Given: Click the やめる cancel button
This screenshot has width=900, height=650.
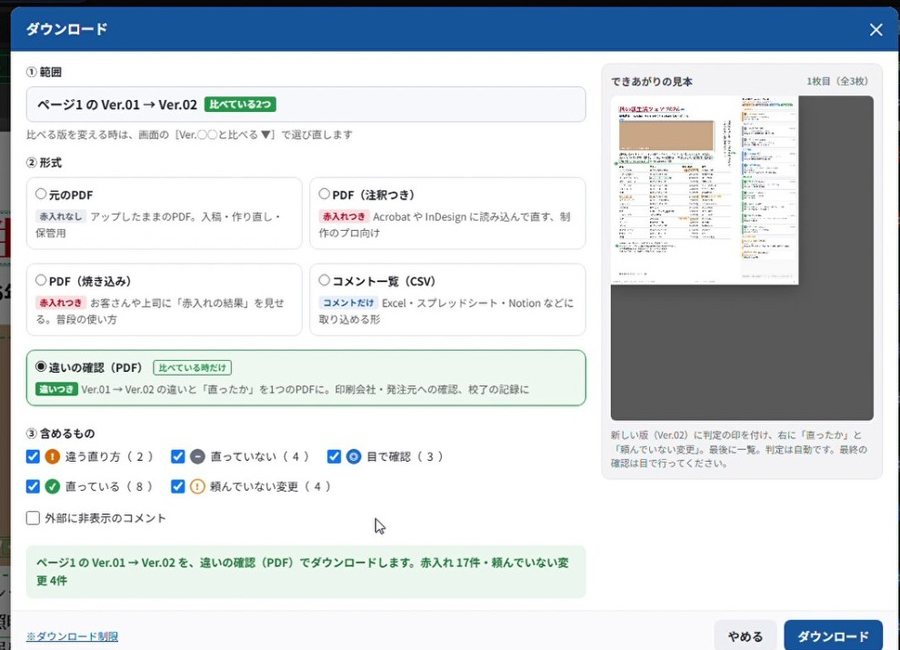Looking at the screenshot, I should [x=745, y=636].
